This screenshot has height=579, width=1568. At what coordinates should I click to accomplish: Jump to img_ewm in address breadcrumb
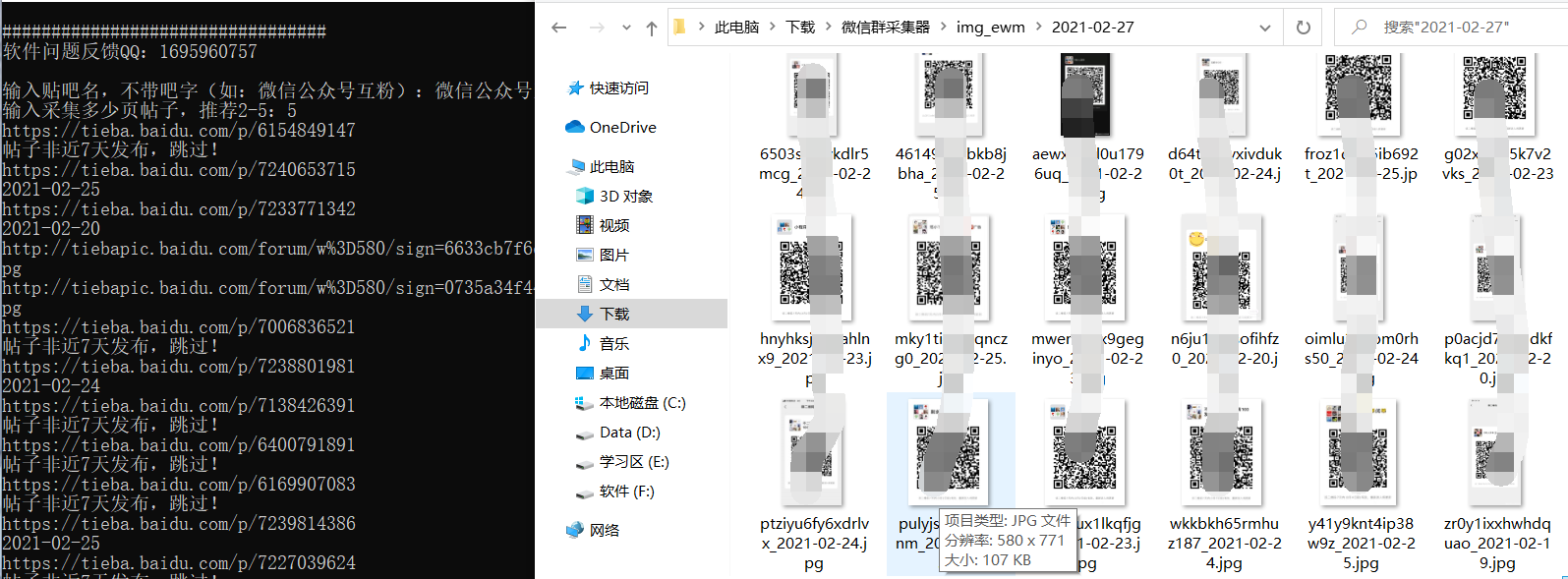pos(991,28)
